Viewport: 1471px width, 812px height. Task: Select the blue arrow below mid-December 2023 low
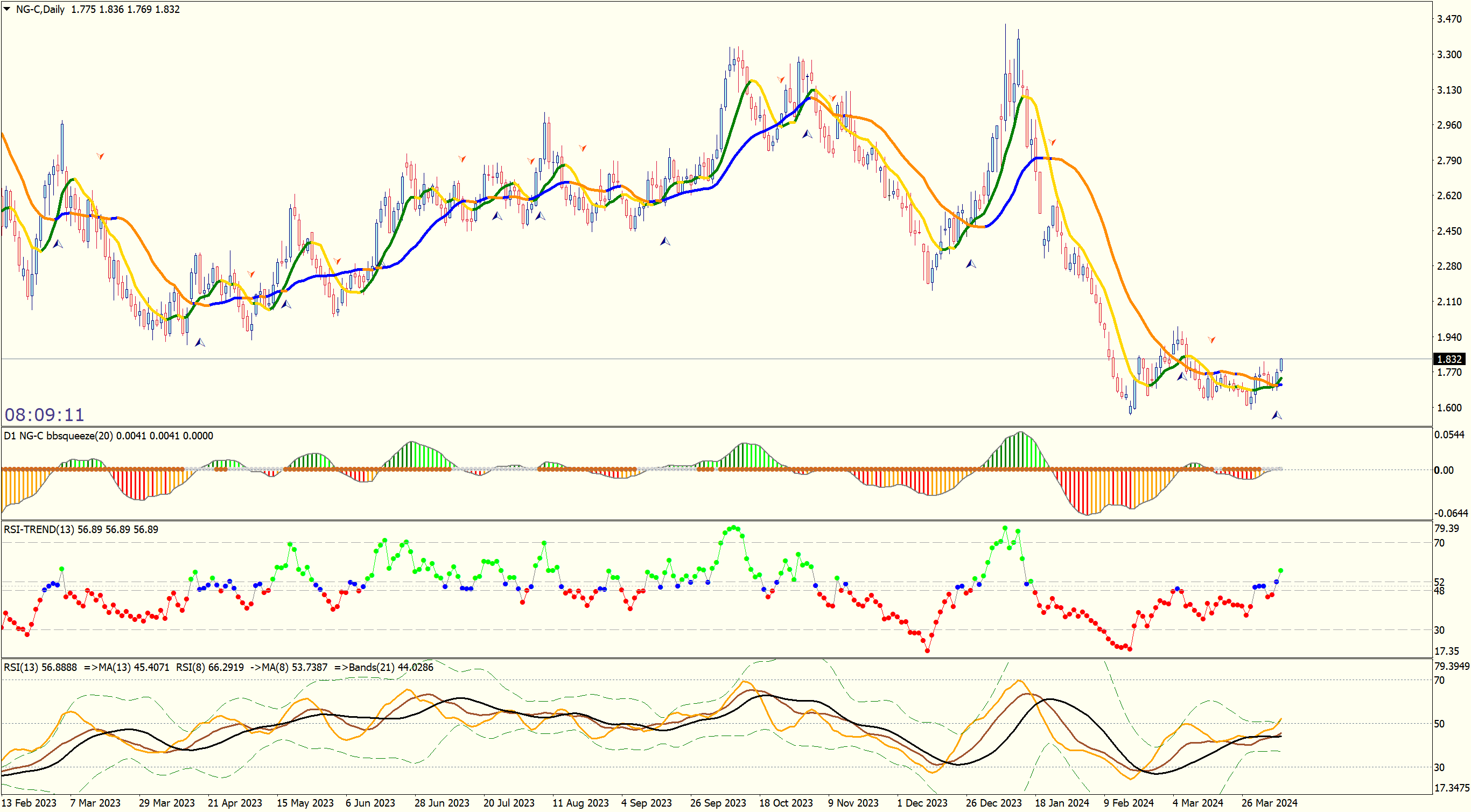coord(971,264)
